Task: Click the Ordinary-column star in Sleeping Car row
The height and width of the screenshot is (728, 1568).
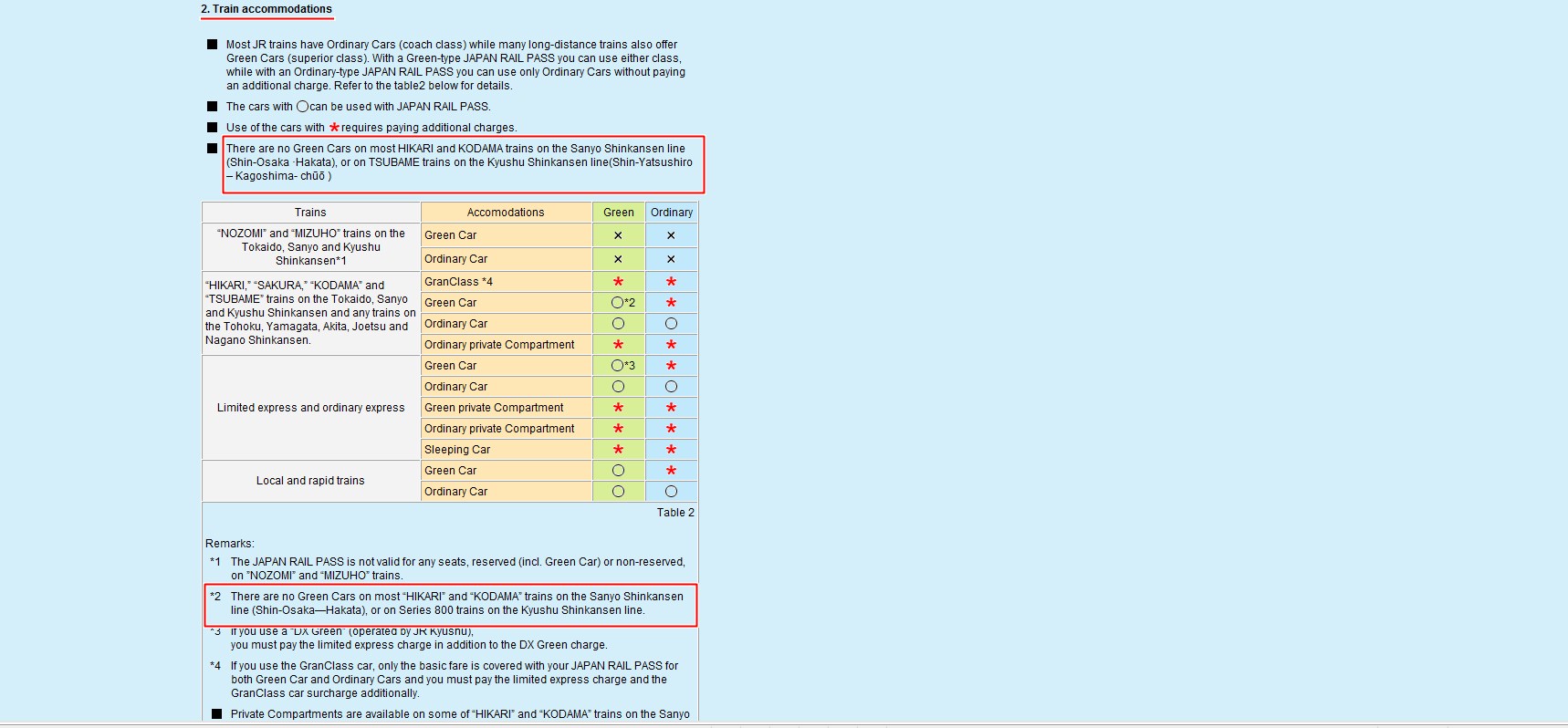Action: click(671, 450)
